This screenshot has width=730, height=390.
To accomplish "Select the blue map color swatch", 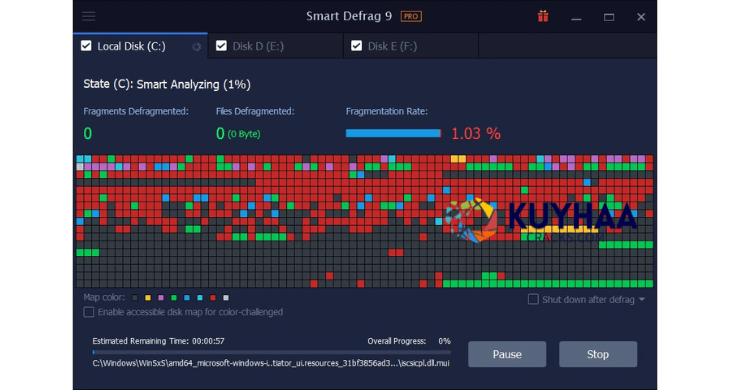I will pos(187,297).
